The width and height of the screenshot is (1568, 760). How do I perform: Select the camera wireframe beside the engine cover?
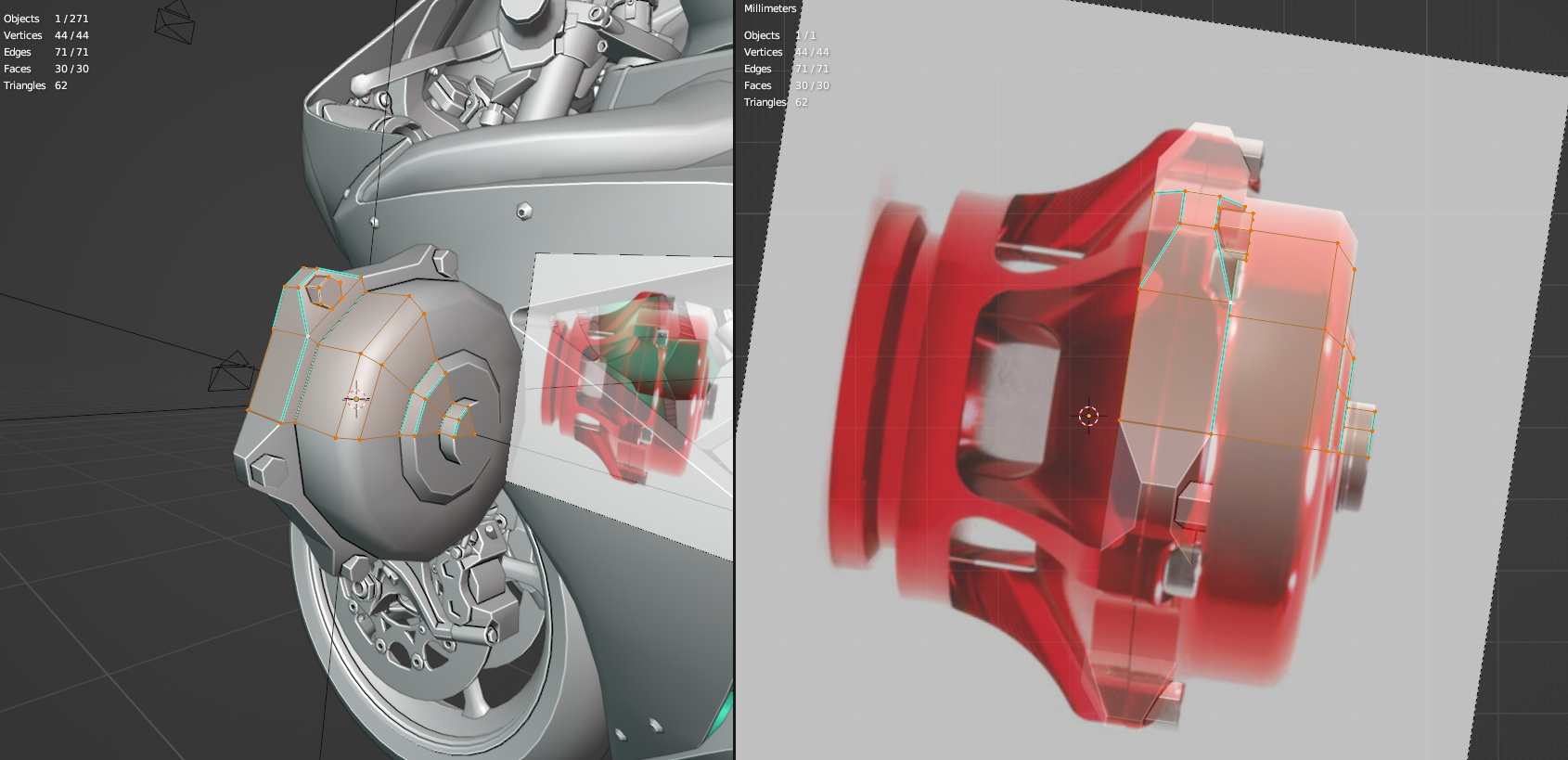point(232,371)
